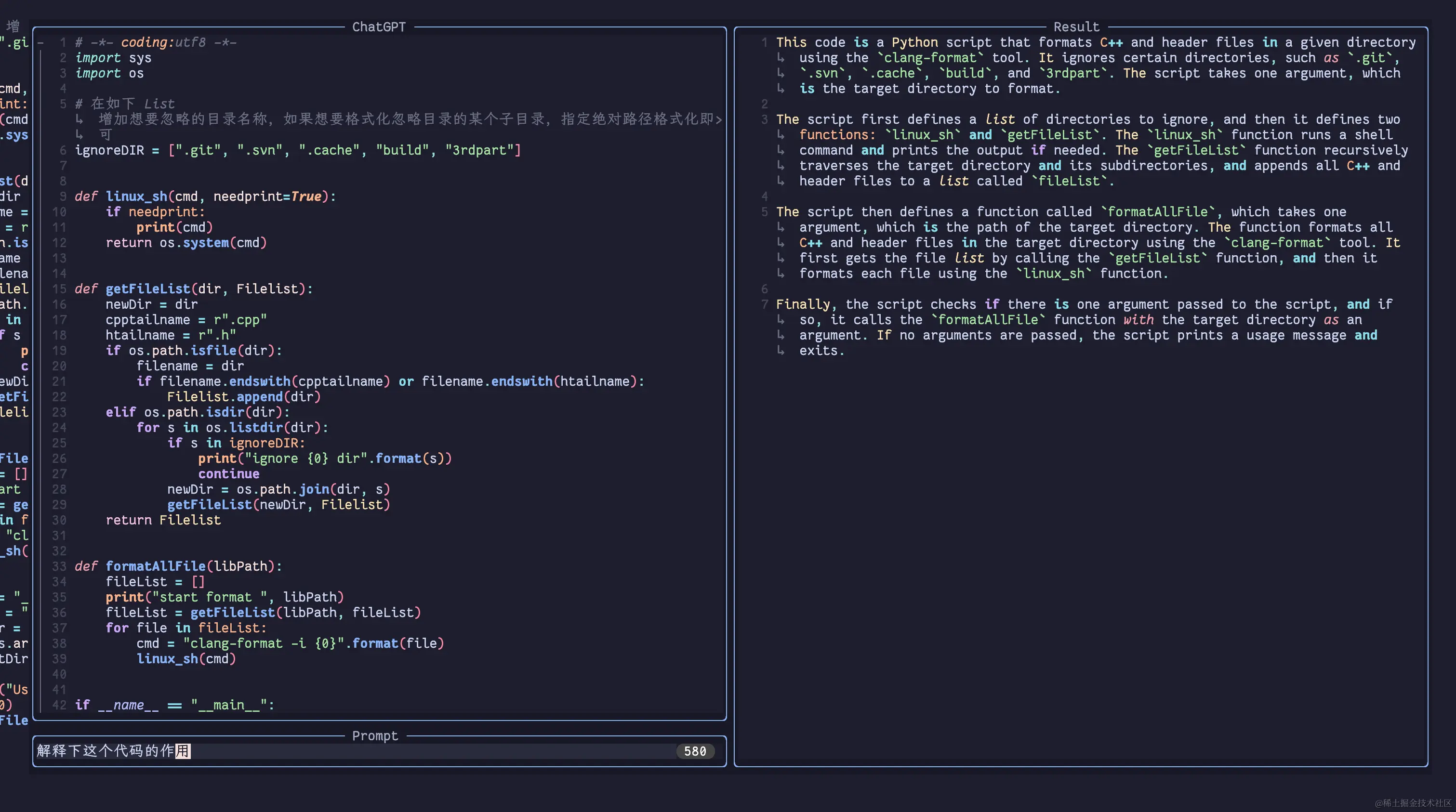The image size is (1456, 812).
Task: Click 'elif os.path.isdir(dir):' line
Action: pos(198,412)
